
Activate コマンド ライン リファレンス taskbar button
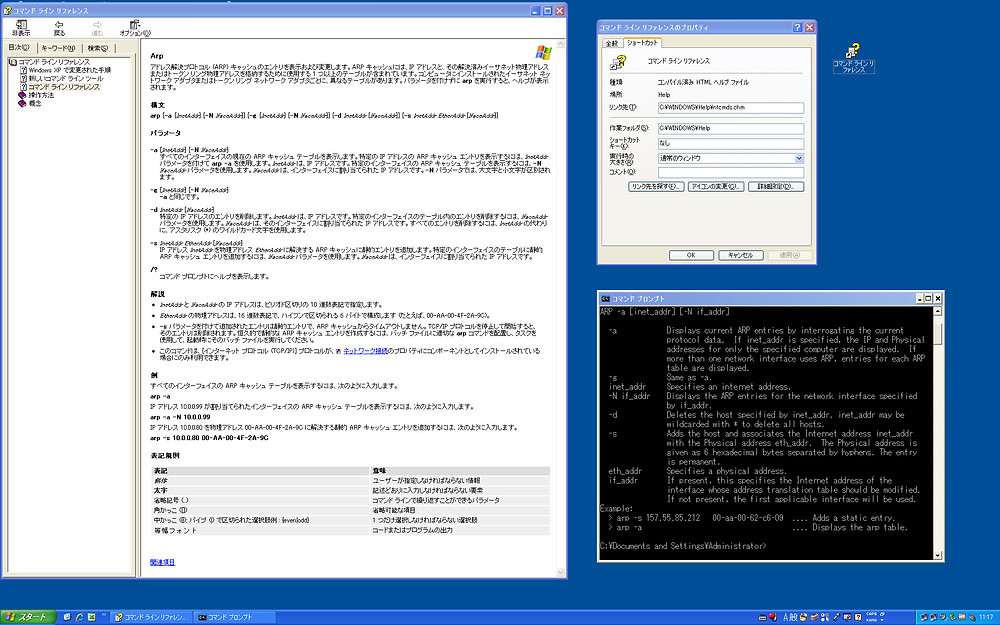tap(152, 617)
